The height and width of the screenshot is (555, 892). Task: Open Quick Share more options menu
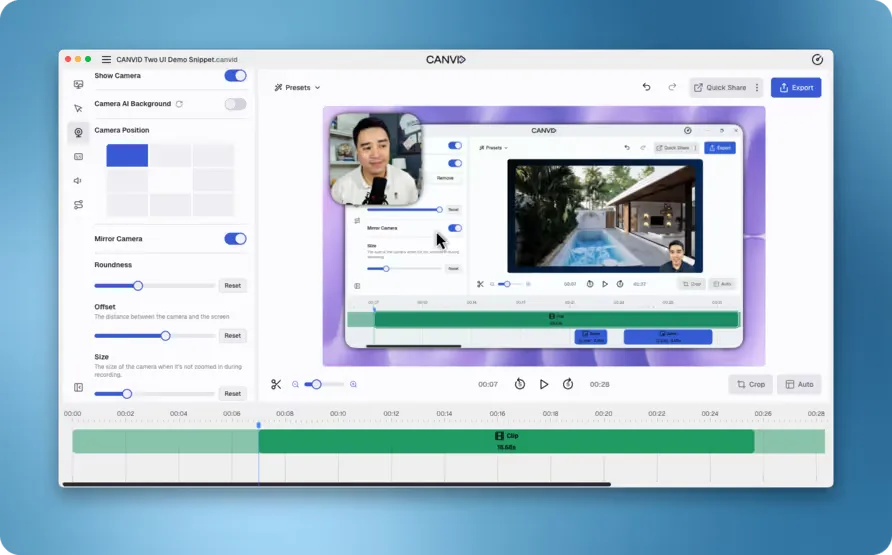coord(757,88)
